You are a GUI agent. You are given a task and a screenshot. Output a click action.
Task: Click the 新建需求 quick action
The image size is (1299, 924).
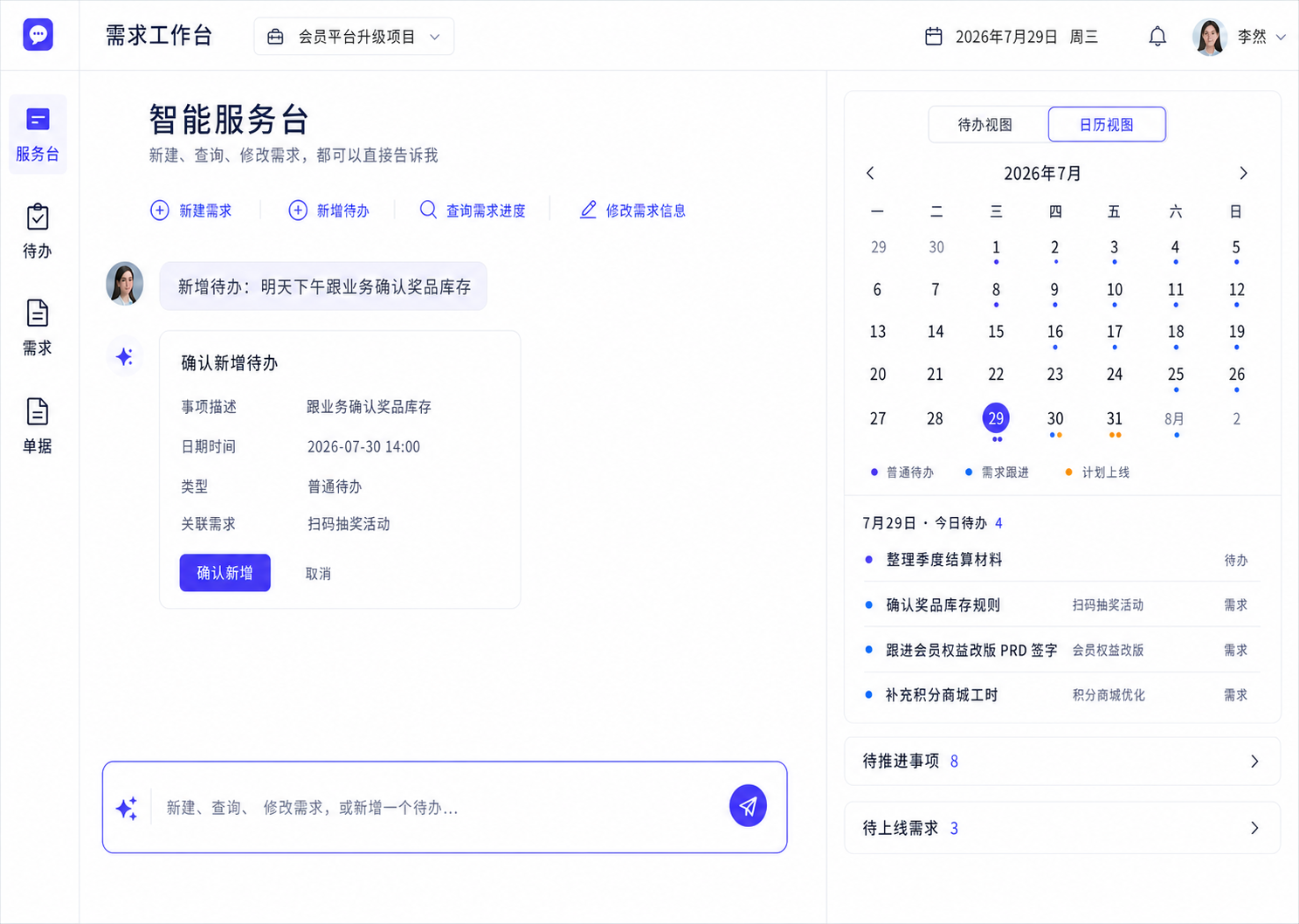pos(191,210)
